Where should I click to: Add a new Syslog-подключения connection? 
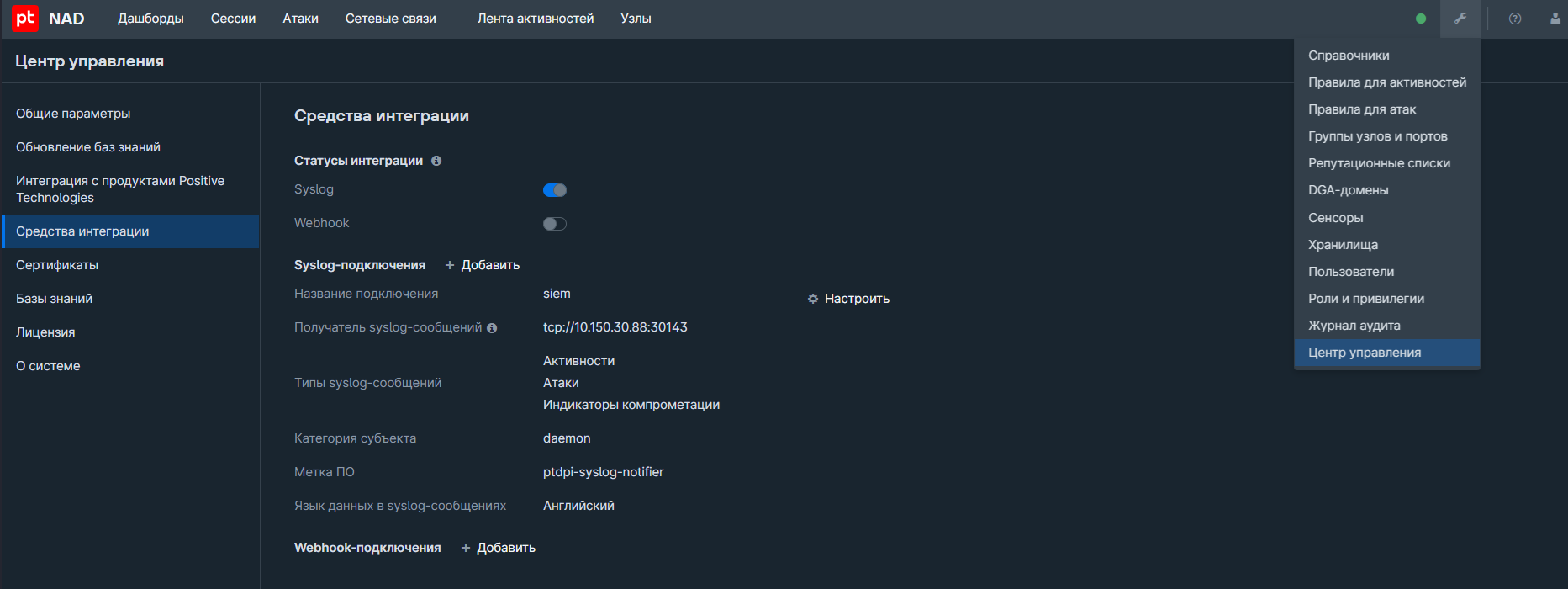483,265
